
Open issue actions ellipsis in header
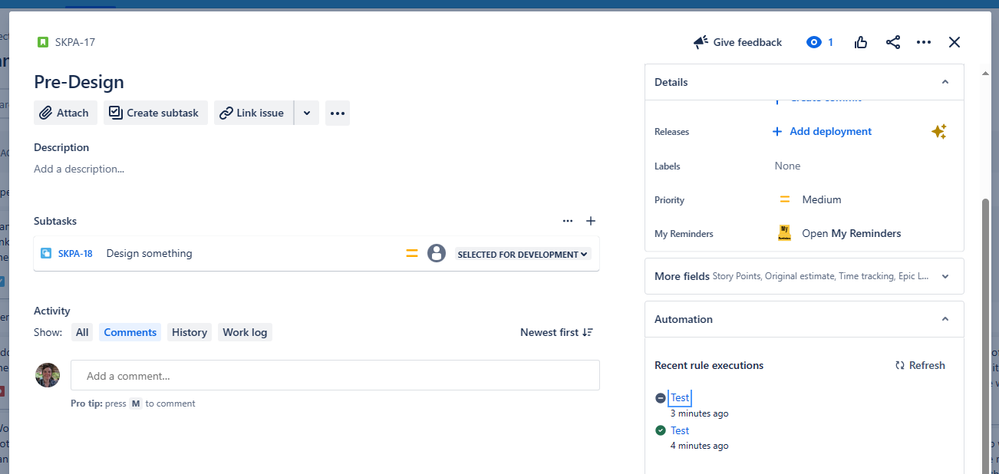924,43
